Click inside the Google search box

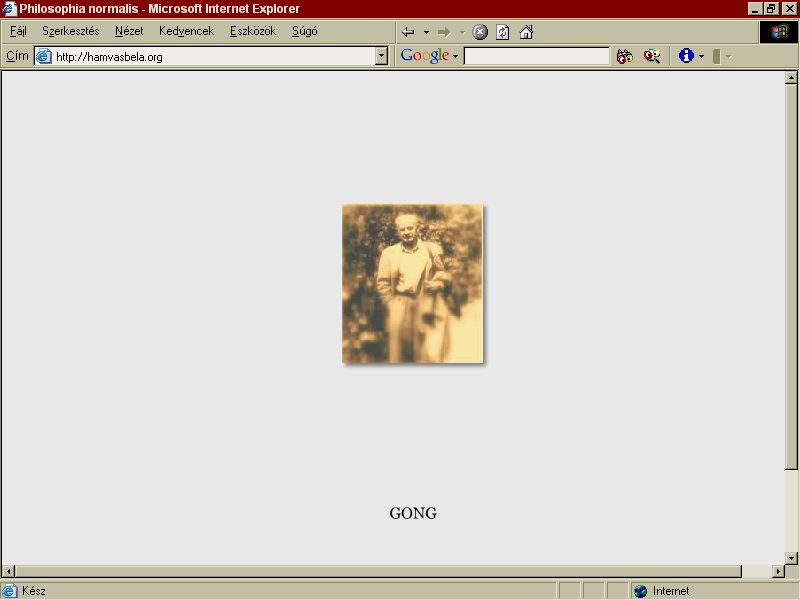pyautogui.click(x=537, y=56)
